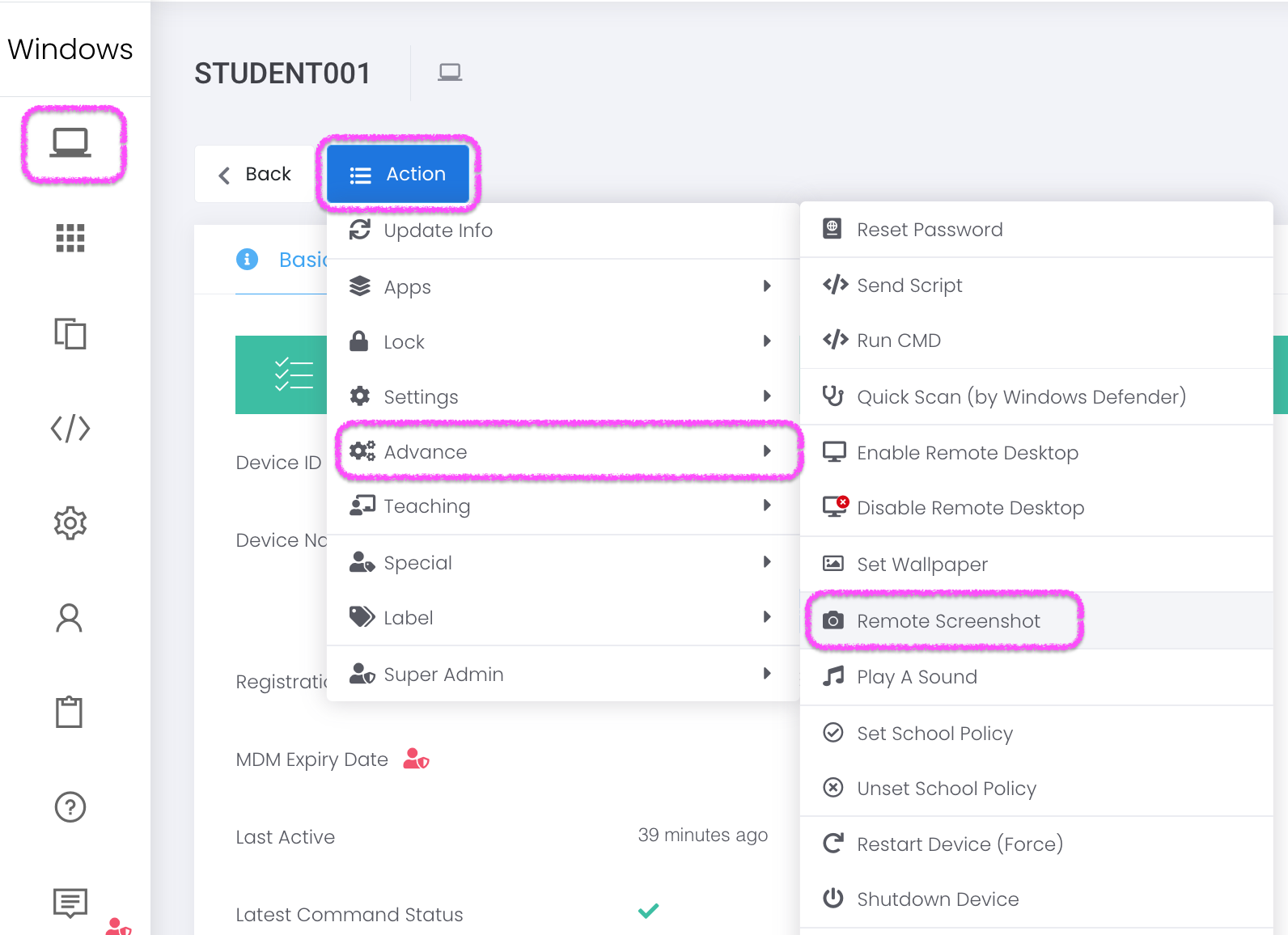Choose Update Info from Action menu

click(563, 231)
